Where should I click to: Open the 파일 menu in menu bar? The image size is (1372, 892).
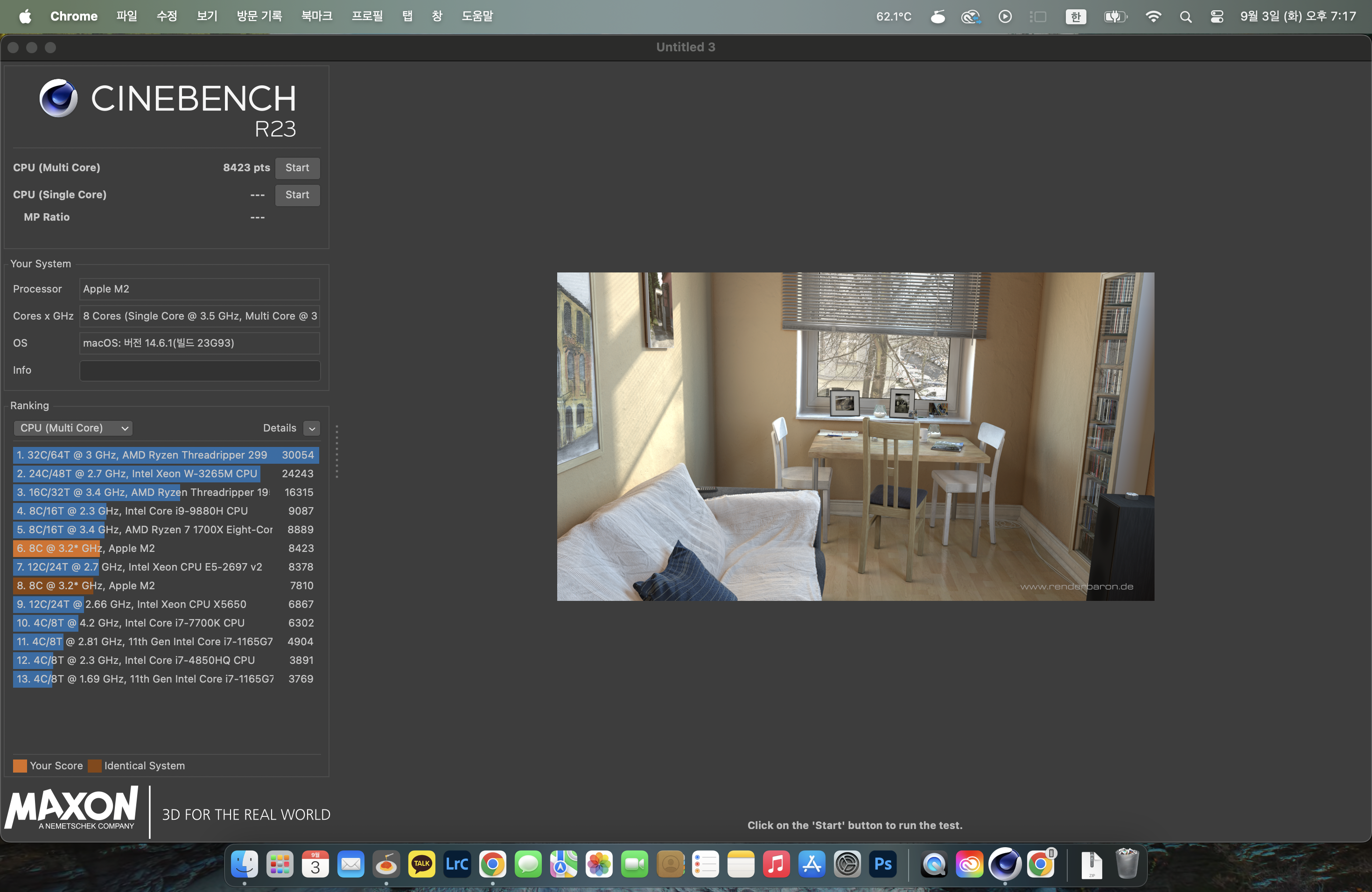[126, 16]
